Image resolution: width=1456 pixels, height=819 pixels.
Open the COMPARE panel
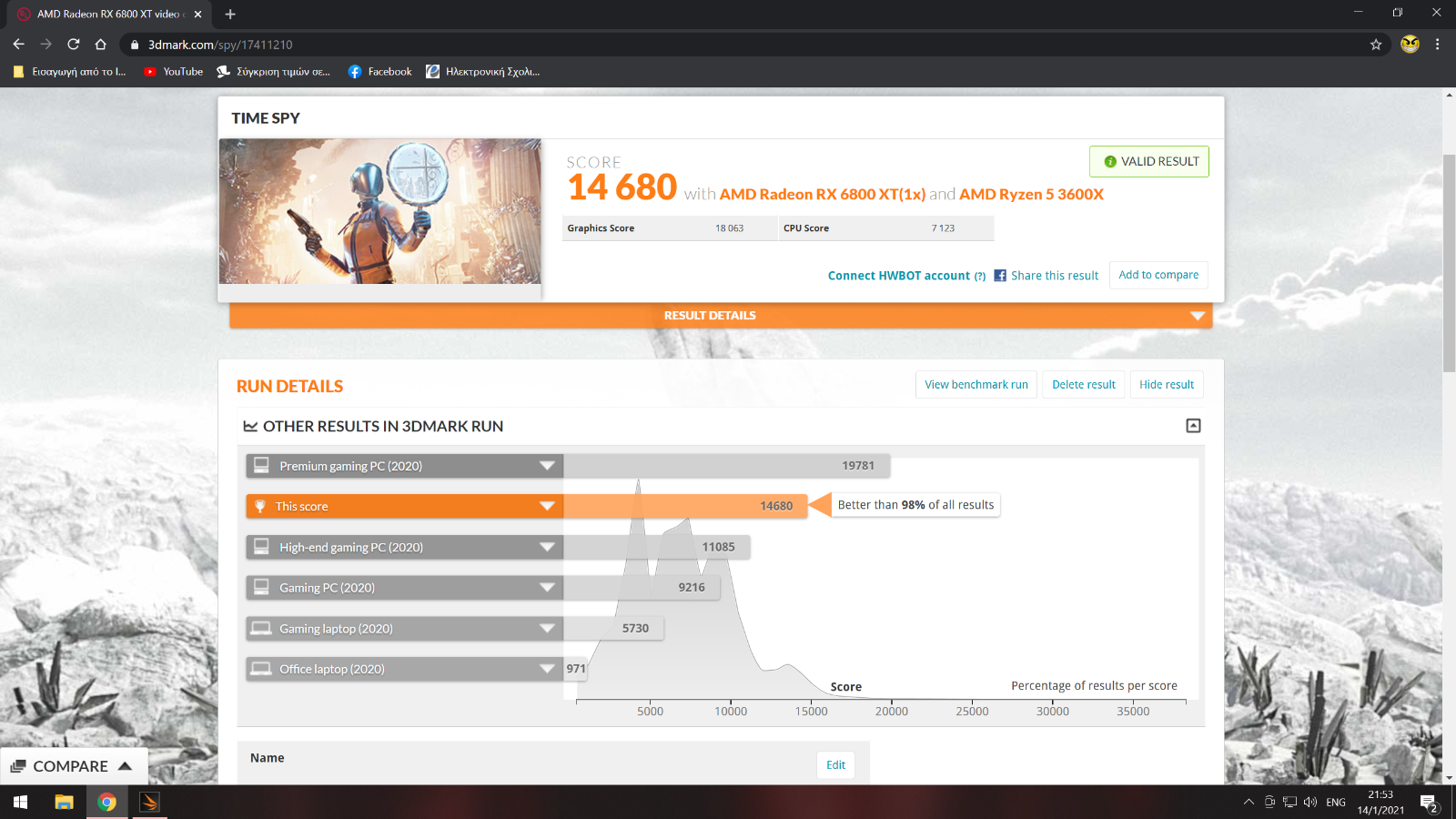[x=72, y=766]
